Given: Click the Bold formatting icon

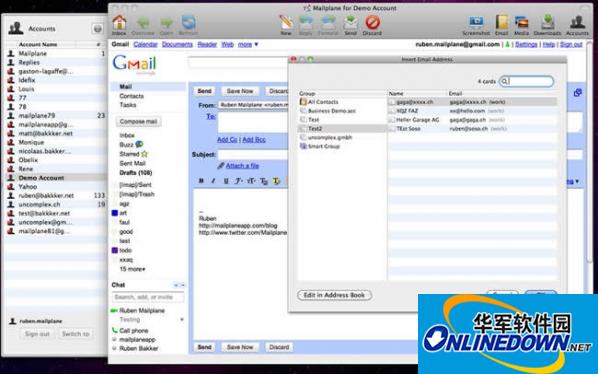Looking at the screenshot, I should tap(201, 181).
